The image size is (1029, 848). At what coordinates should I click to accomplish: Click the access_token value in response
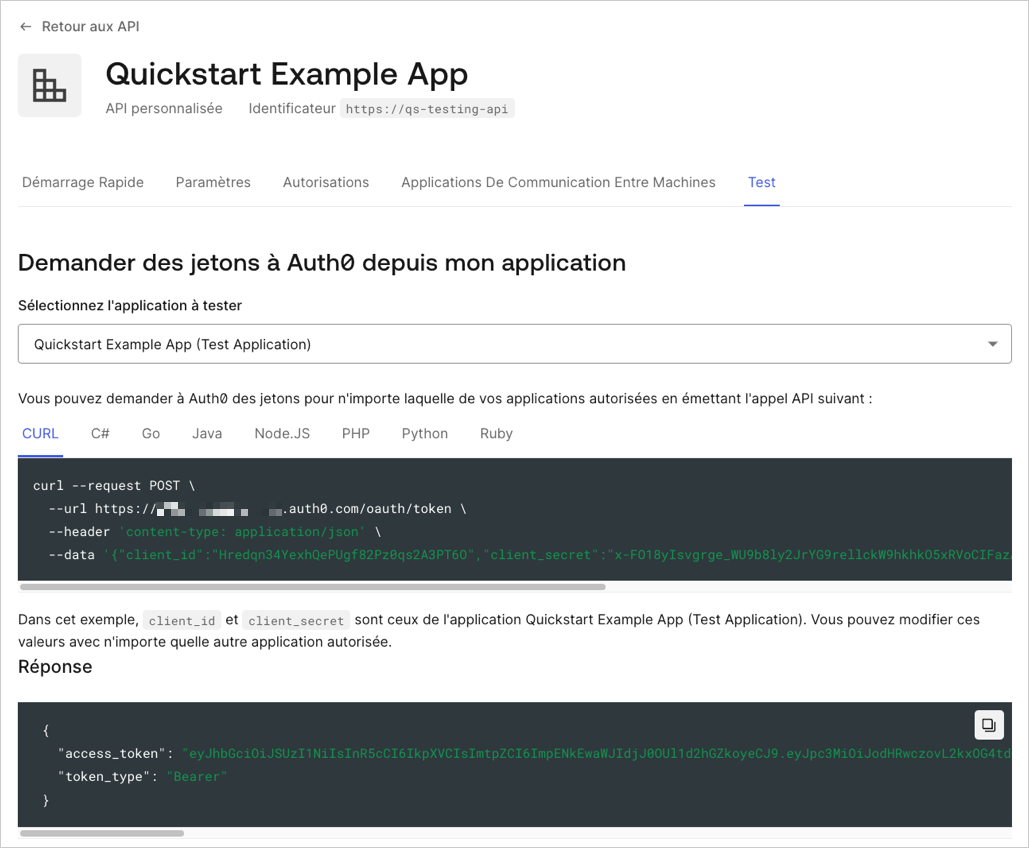[x=597, y=753]
